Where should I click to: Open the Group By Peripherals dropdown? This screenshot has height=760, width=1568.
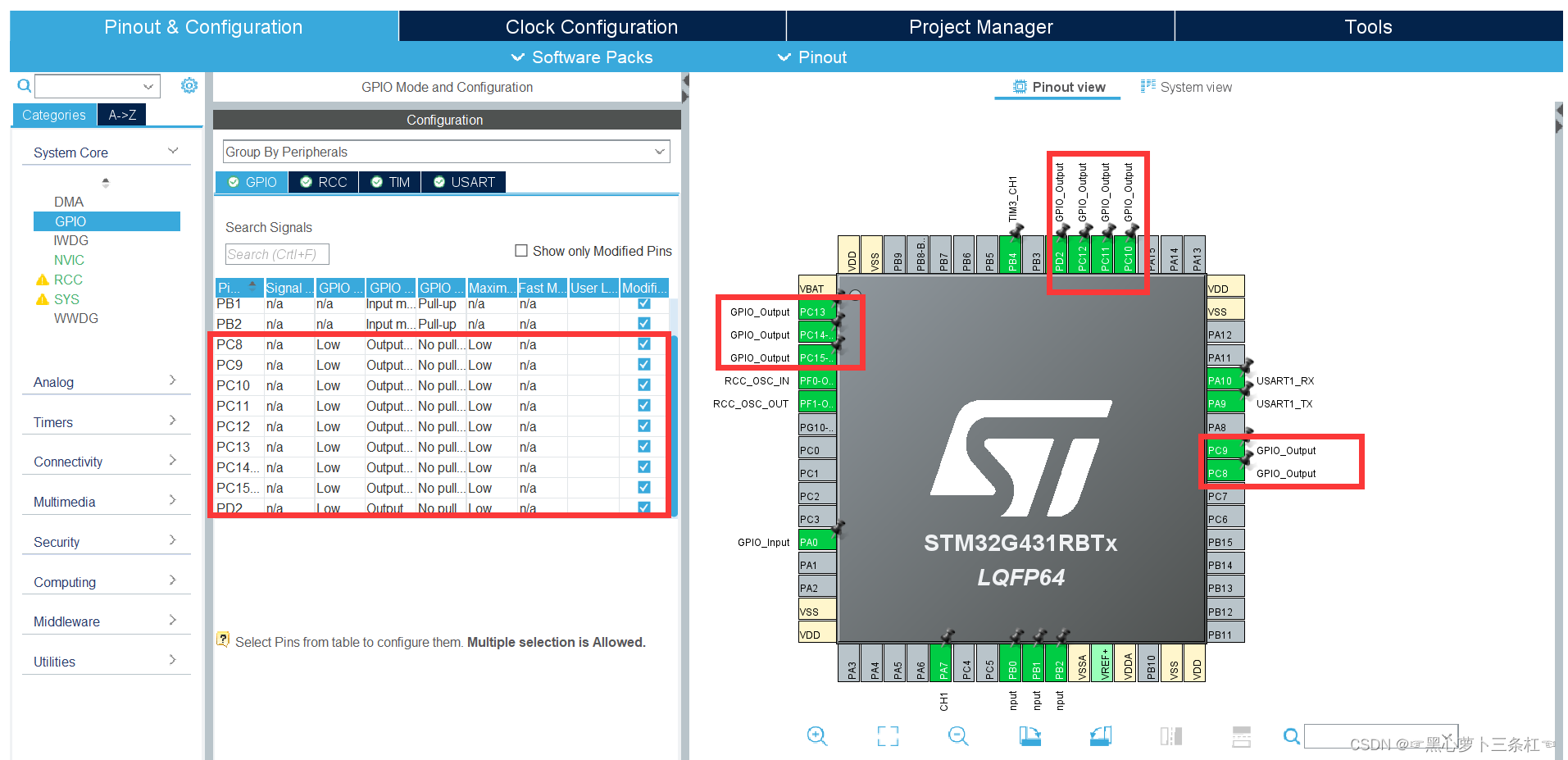(446, 152)
